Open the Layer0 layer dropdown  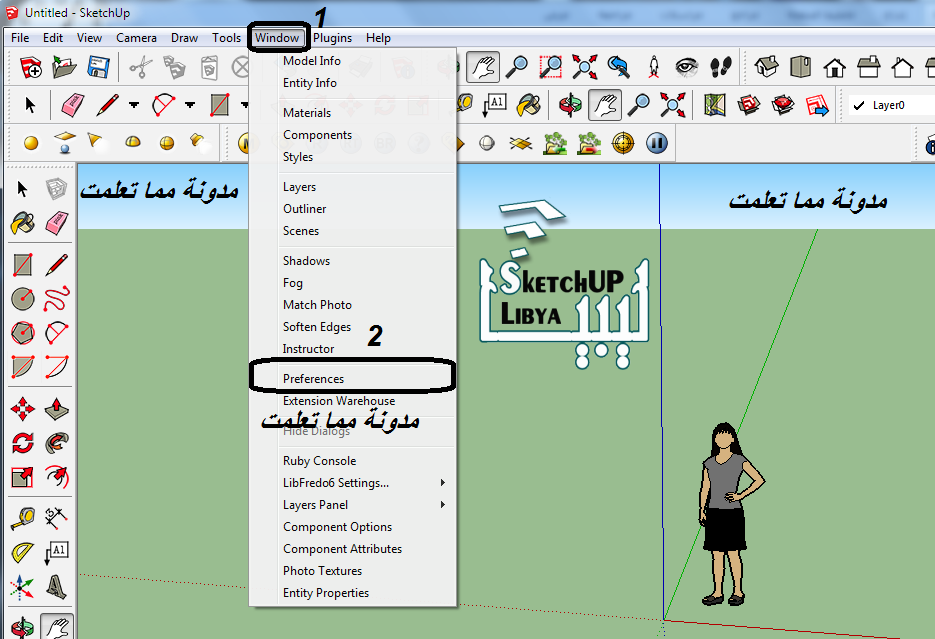[x=892, y=106]
